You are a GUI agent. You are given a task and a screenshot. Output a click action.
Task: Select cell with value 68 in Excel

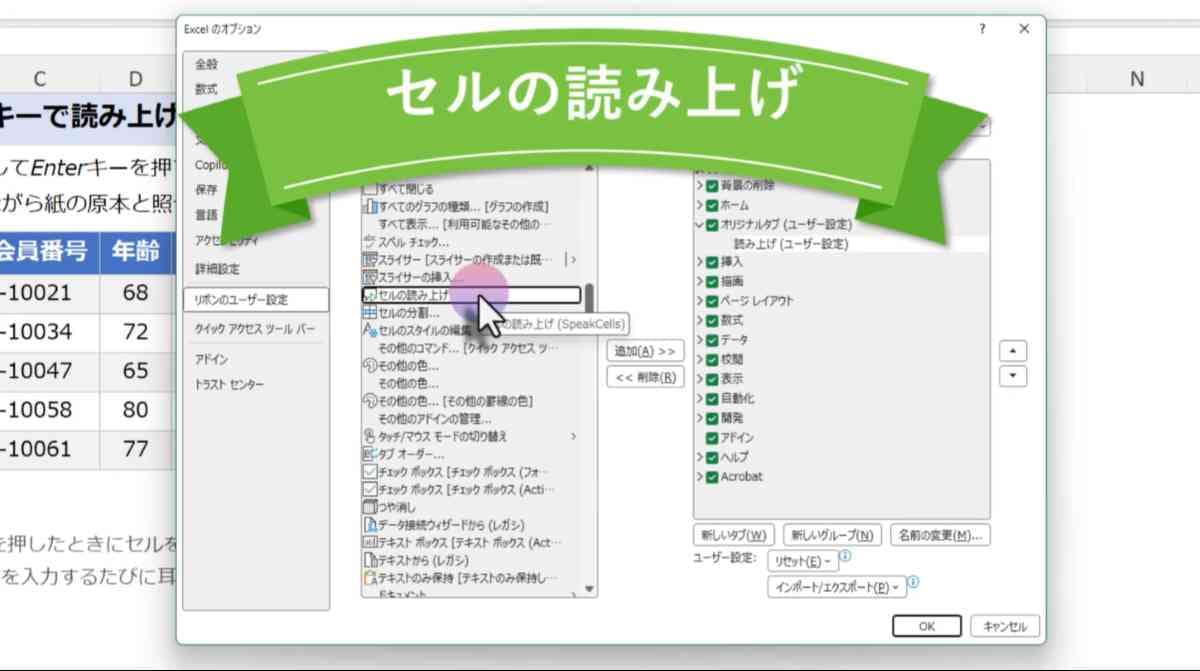pos(136,293)
